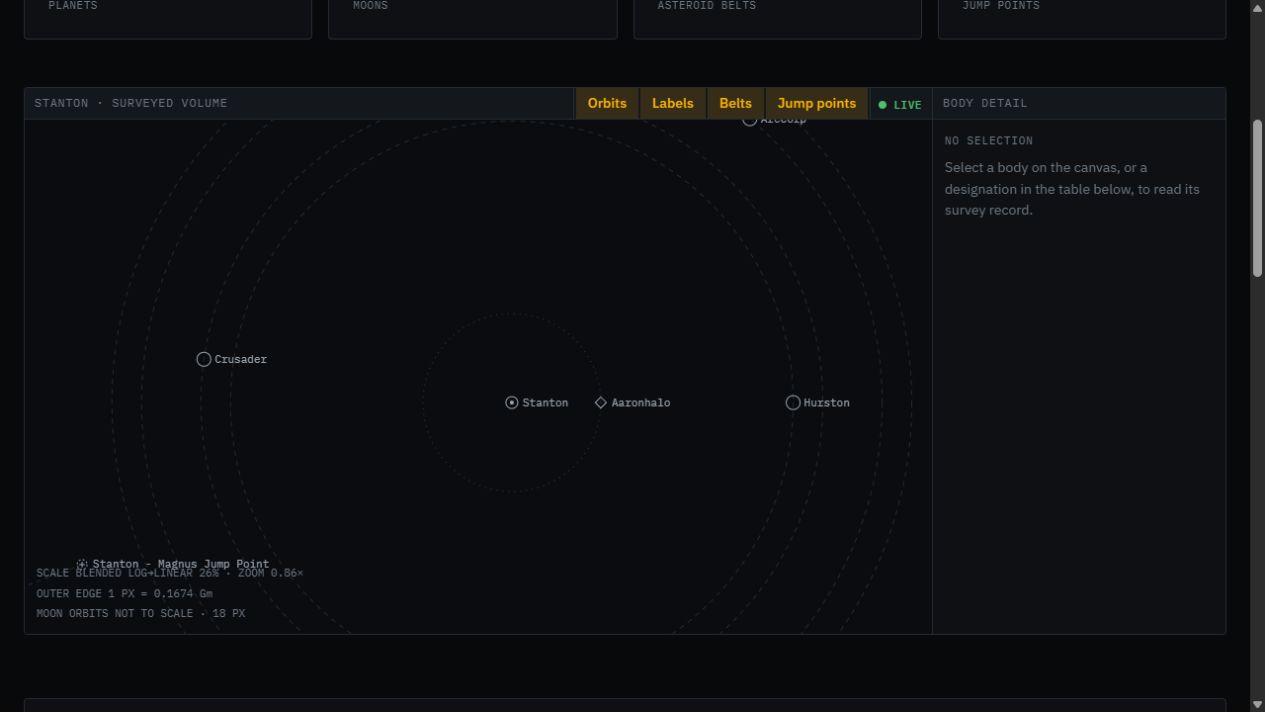Toggle the Belts display button

[735, 103]
